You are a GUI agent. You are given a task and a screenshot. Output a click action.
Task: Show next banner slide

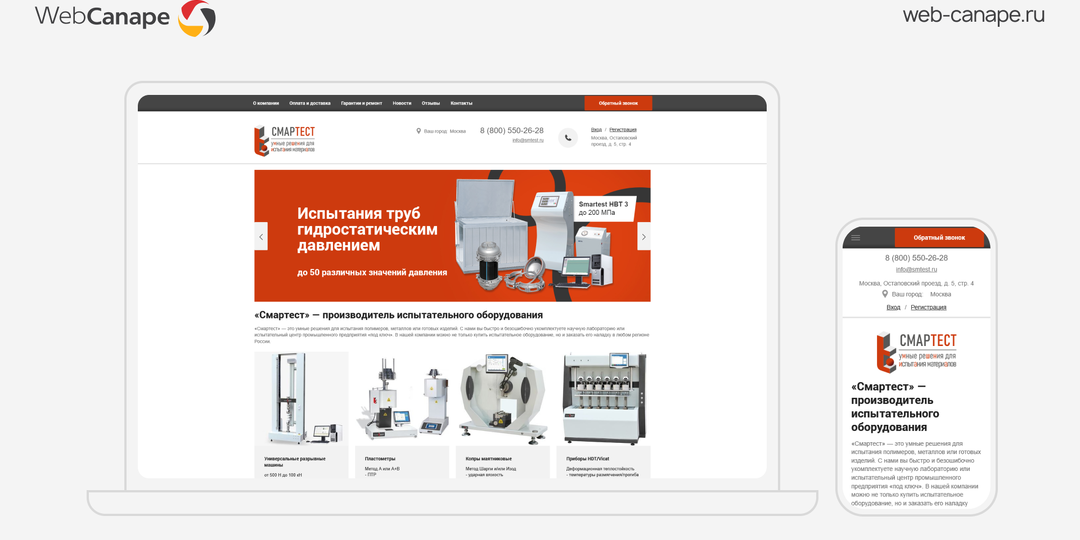pos(644,236)
